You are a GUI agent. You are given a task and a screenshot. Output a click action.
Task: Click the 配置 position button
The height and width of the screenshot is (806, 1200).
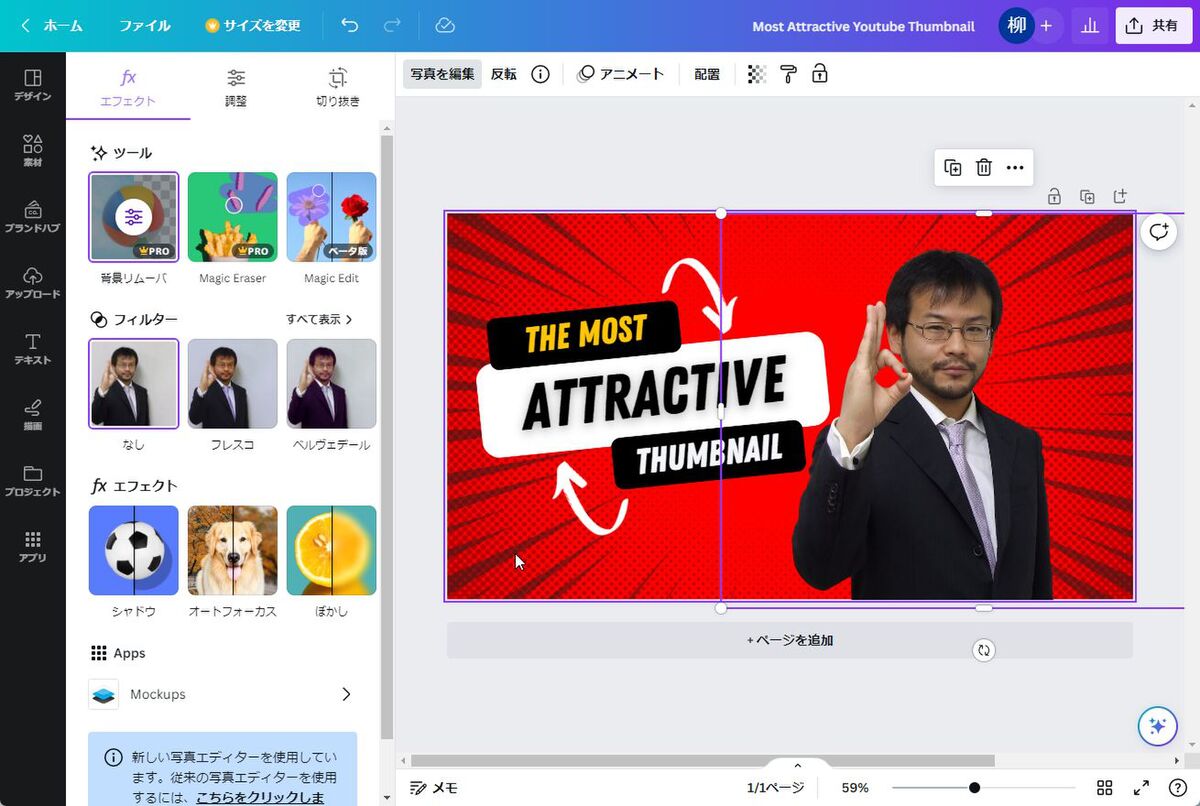click(707, 74)
